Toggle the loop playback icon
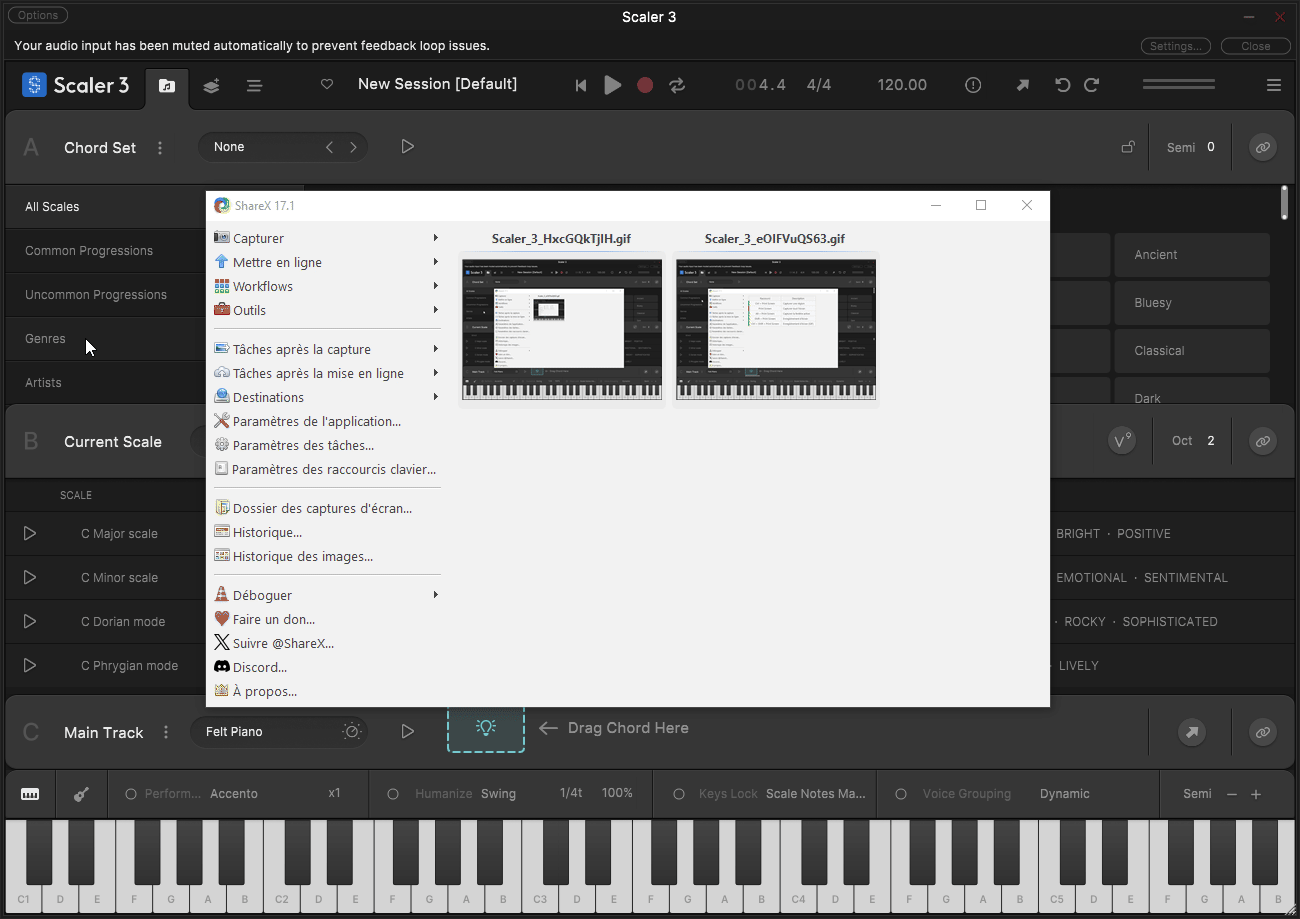 pyautogui.click(x=677, y=85)
